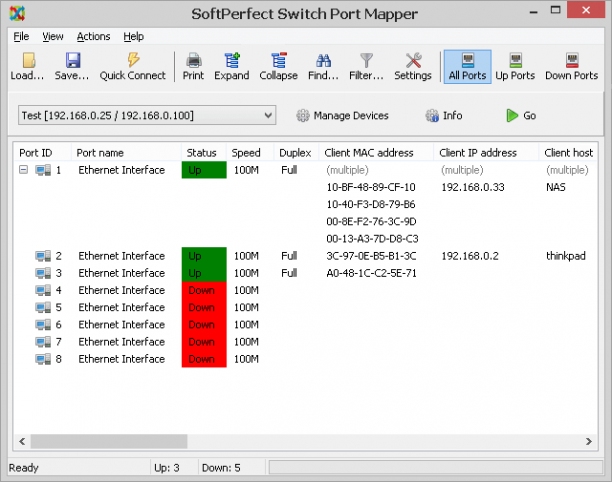Click the horizontal scrollbar thumb

pyautogui.click(x=109, y=441)
